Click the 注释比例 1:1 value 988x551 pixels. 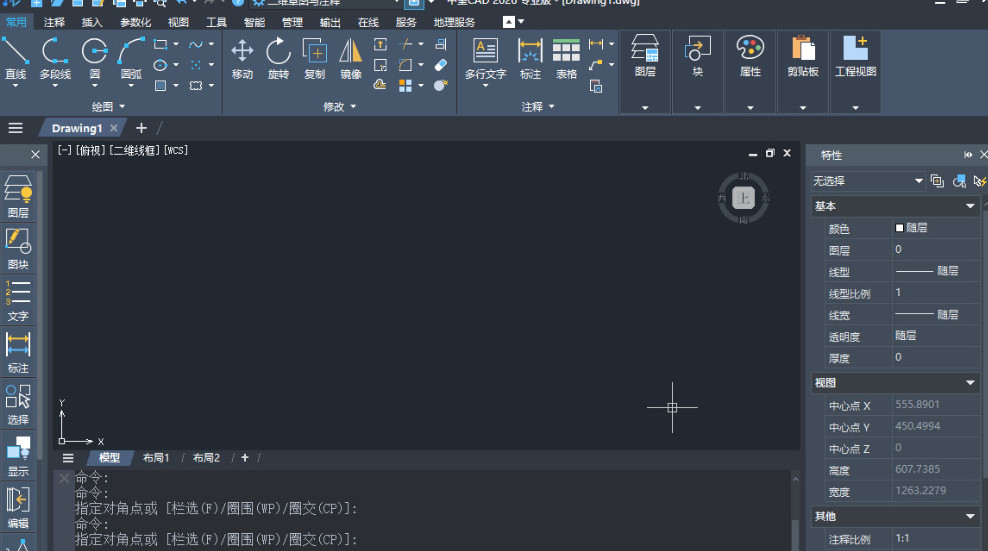tap(936, 538)
